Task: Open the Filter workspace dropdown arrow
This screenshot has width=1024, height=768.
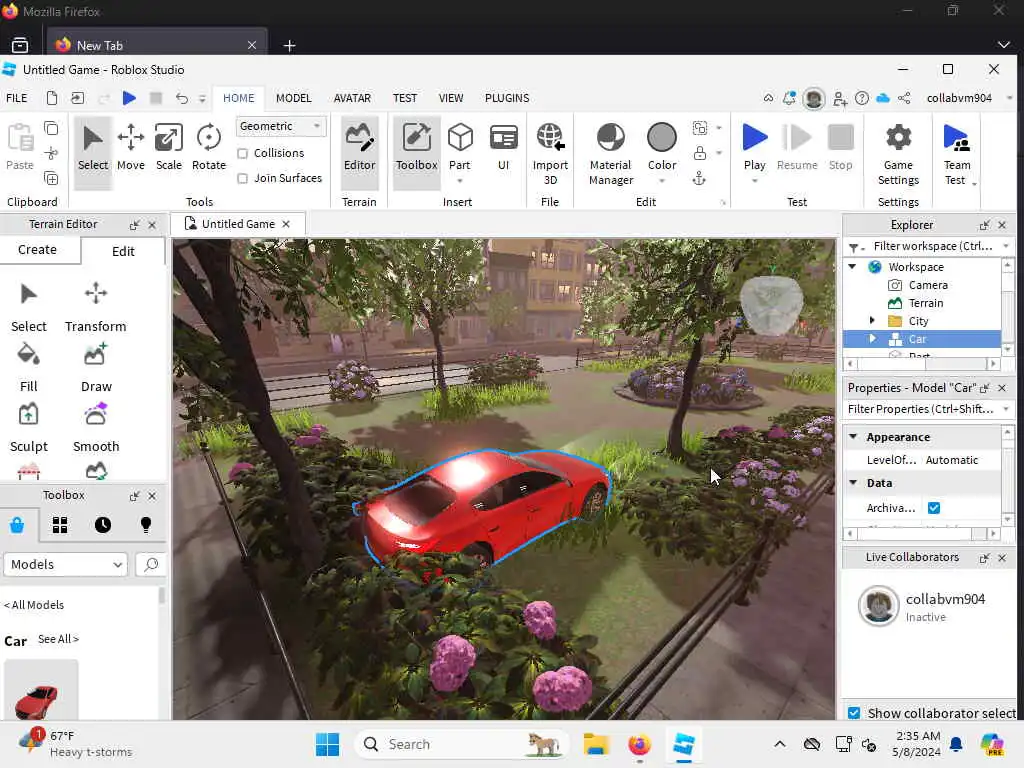Action: point(1006,246)
